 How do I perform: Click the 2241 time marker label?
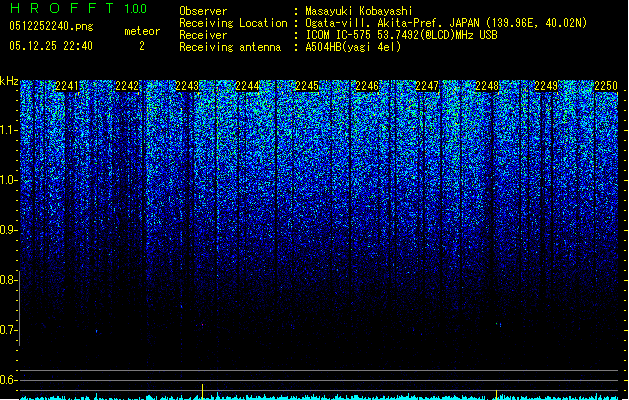[67, 86]
